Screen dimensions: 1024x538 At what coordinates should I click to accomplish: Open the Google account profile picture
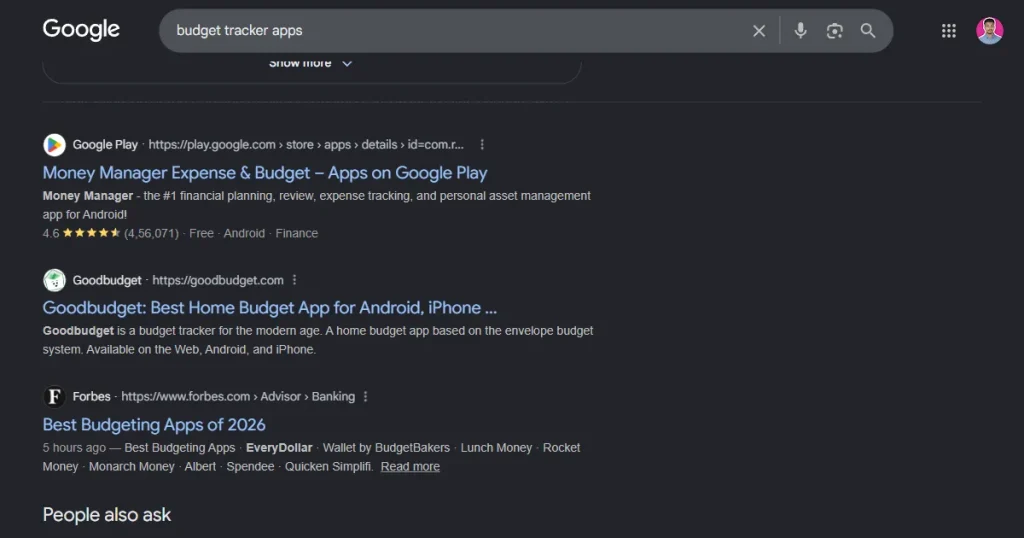point(989,31)
